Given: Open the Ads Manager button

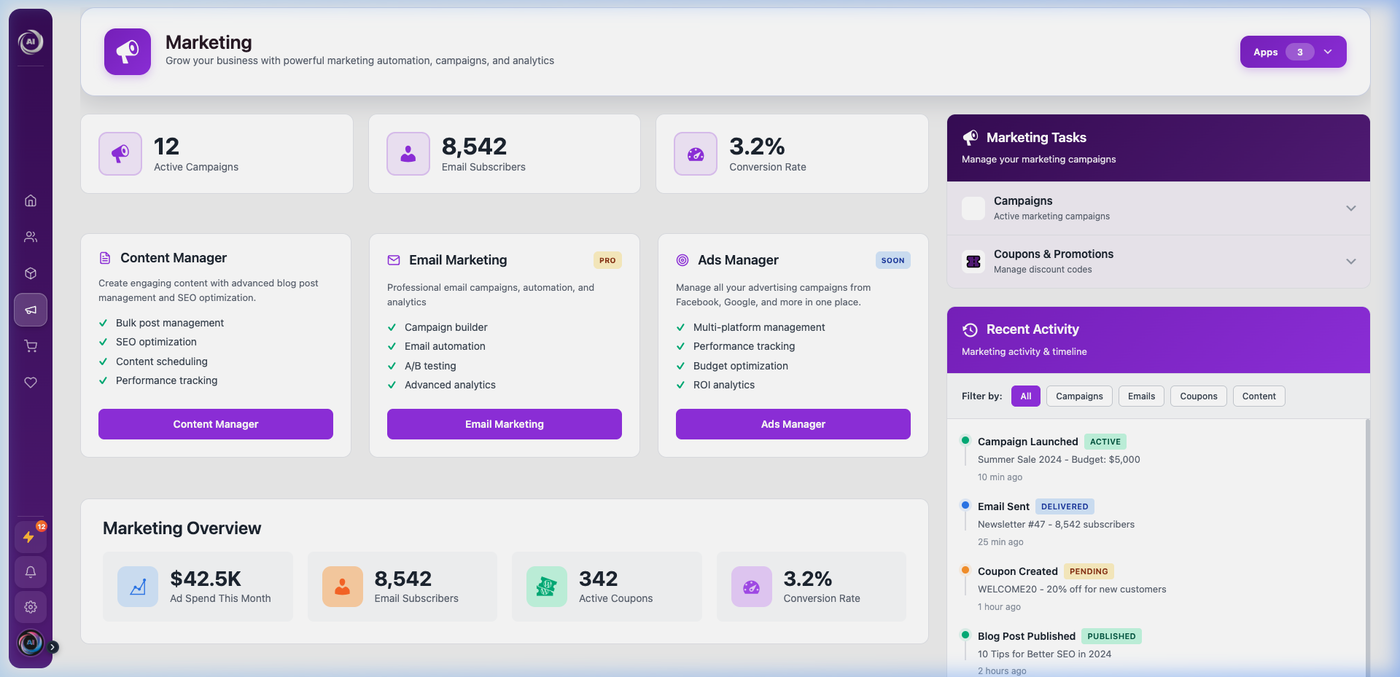Looking at the screenshot, I should tap(793, 424).
